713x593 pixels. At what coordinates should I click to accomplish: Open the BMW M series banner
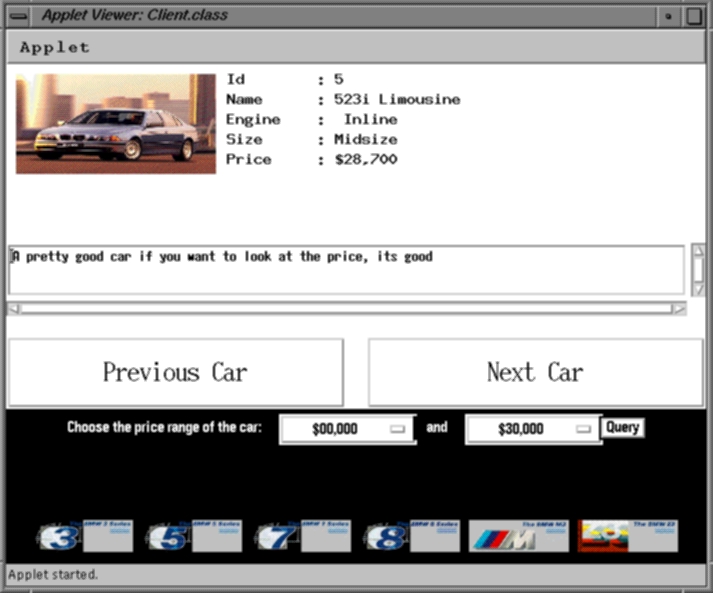519,536
